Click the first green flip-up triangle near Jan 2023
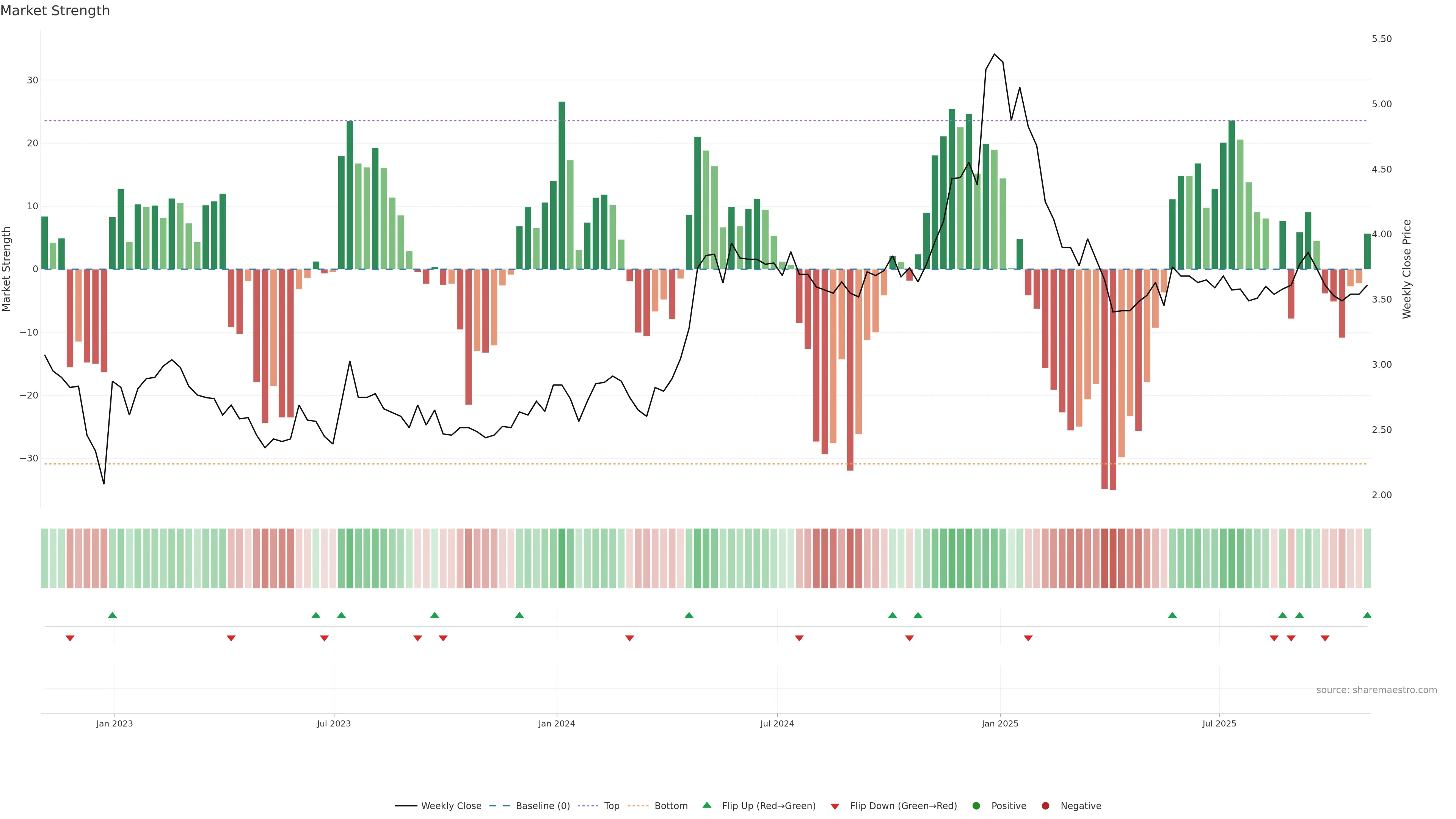The height and width of the screenshot is (819, 1456). click(113, 615)
